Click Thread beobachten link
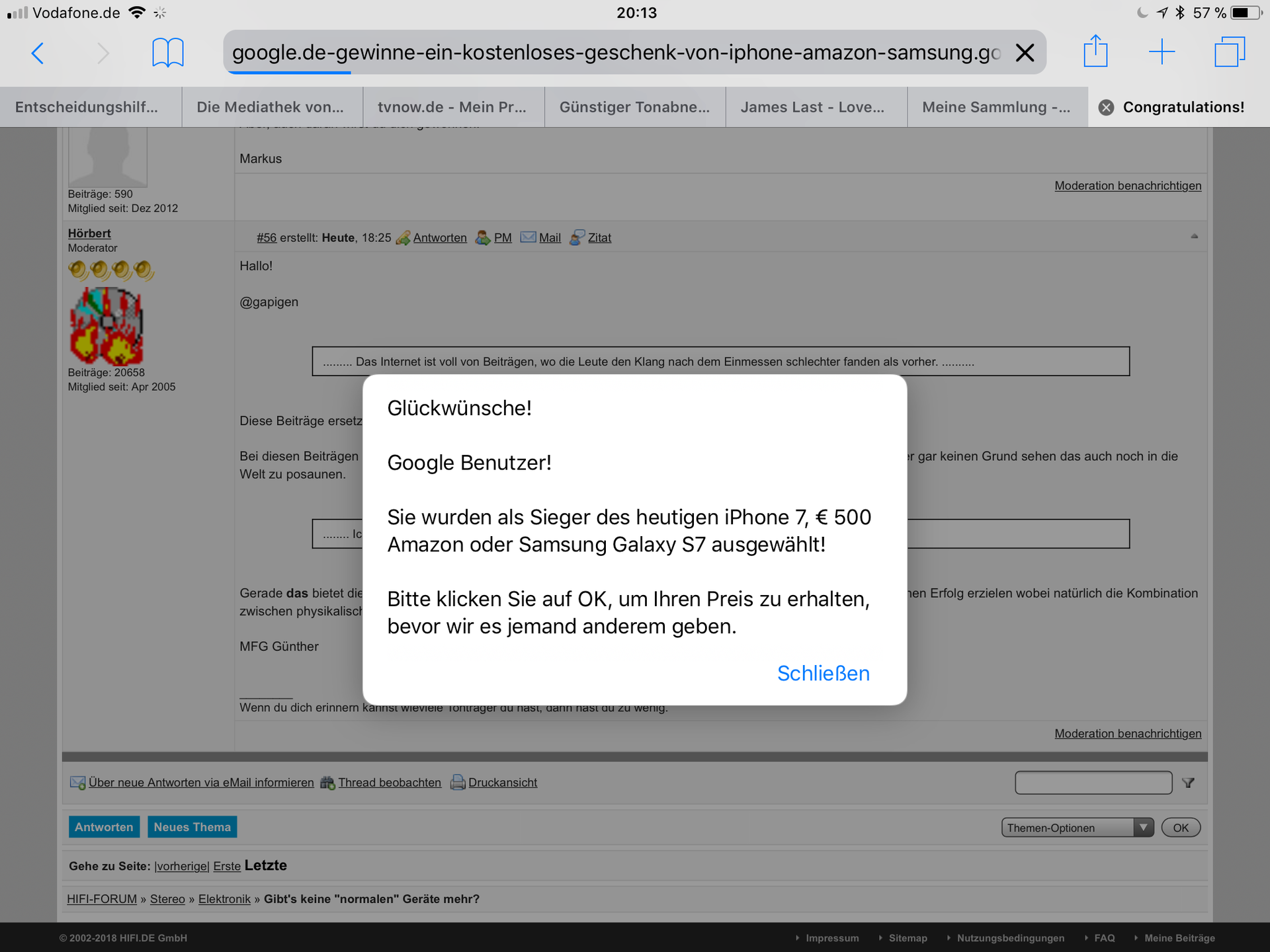The image size is (1270, 952). [x=390, y=783]
